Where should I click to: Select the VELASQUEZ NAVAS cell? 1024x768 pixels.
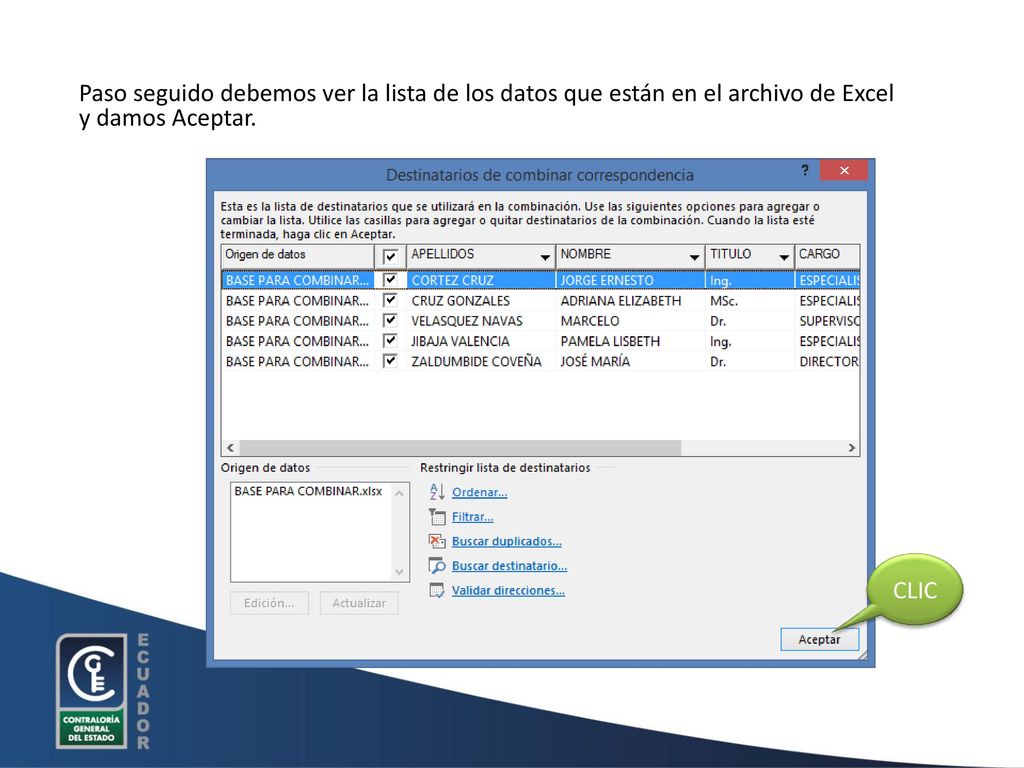pos(481,321)
